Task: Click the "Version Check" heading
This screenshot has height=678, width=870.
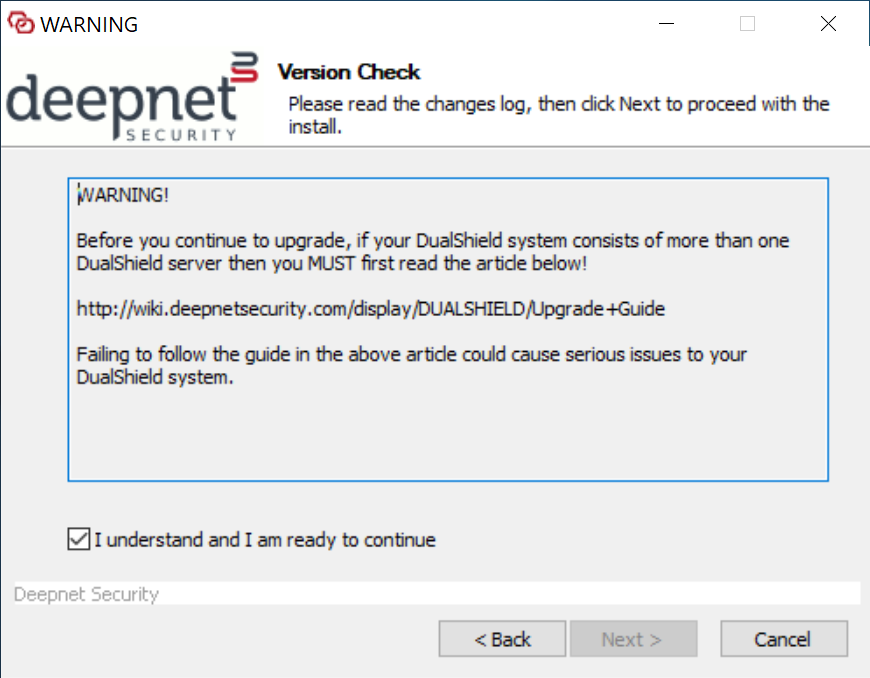Action: point(349,72)
